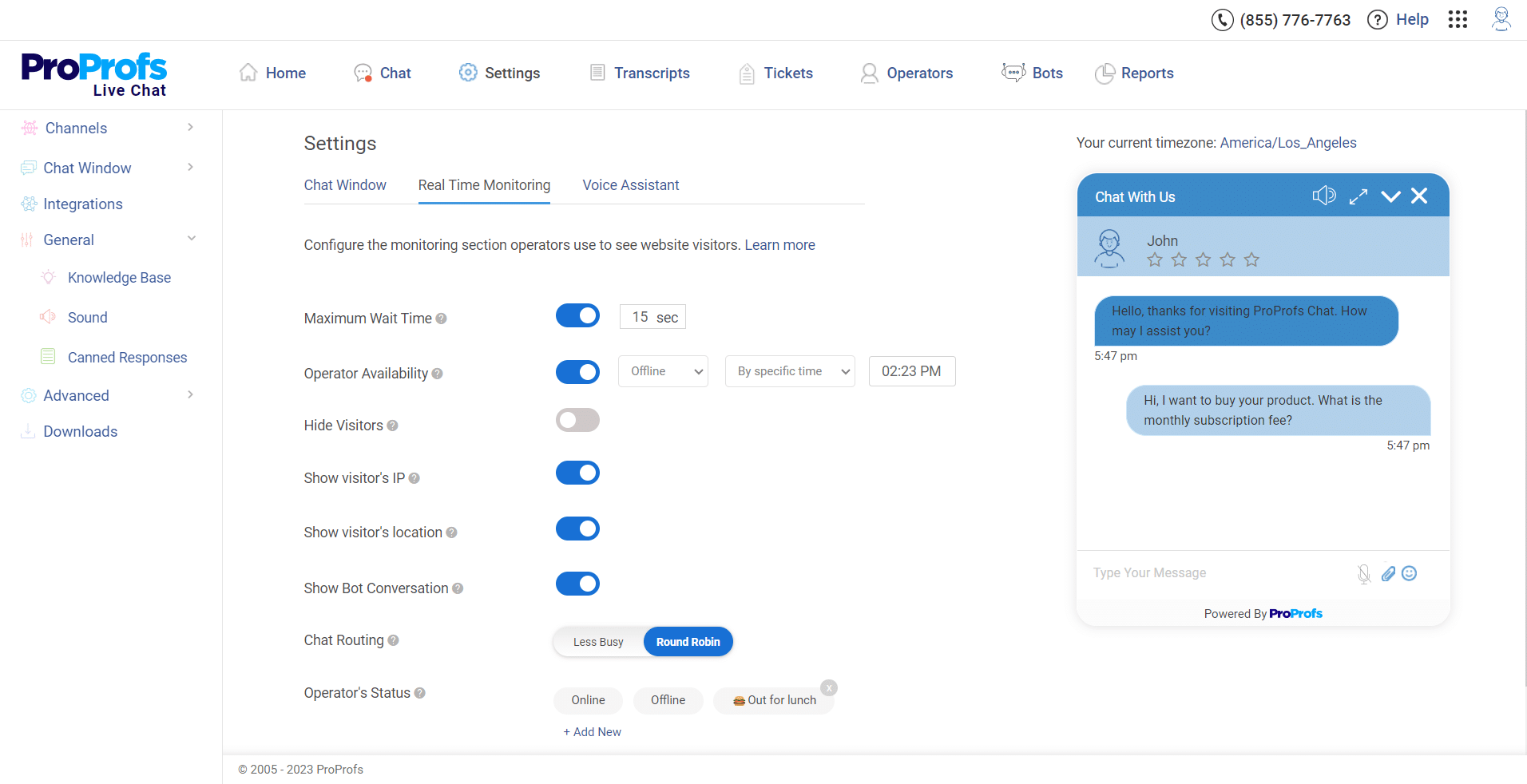Switch to the Voice Assistant tab

coord(631,185)
